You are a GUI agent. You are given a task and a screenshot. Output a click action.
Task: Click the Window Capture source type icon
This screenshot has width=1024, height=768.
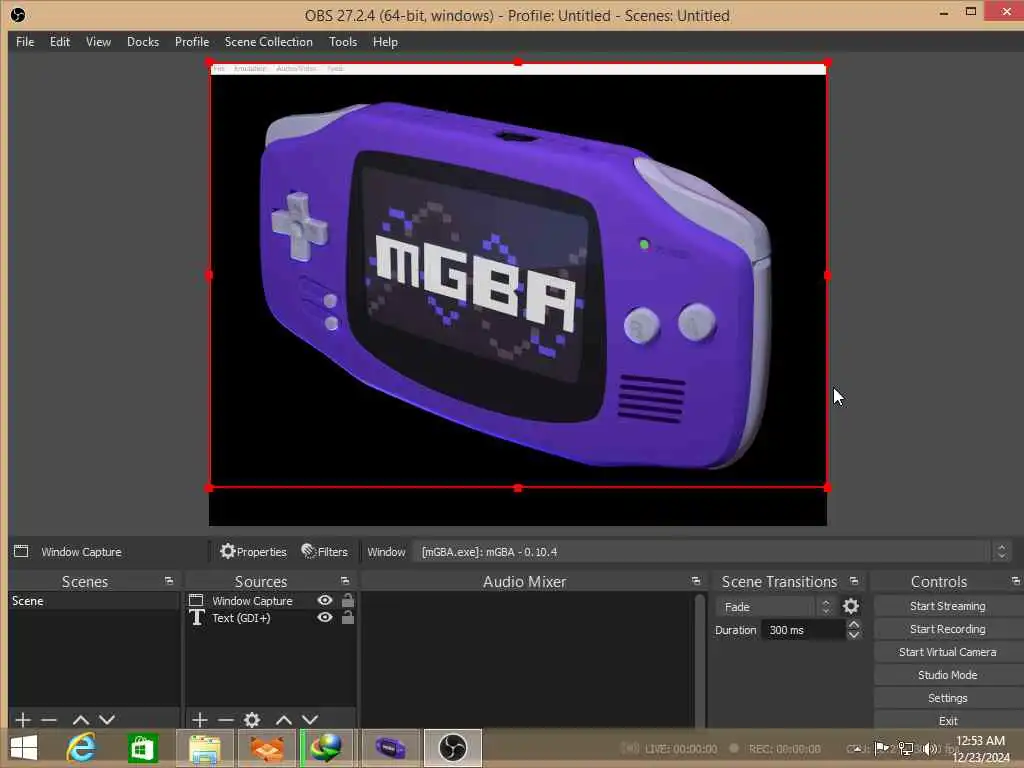pos(196,600)
